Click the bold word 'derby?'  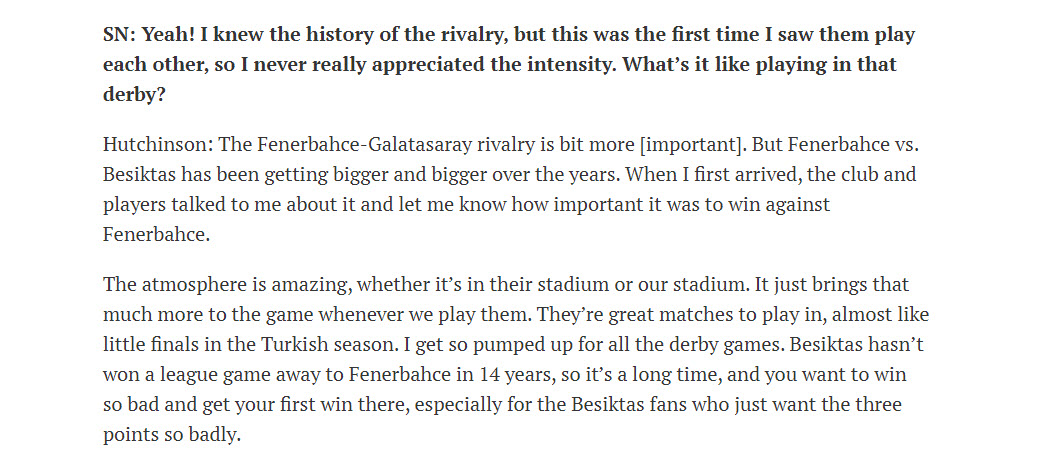click(x=132, y=95)
